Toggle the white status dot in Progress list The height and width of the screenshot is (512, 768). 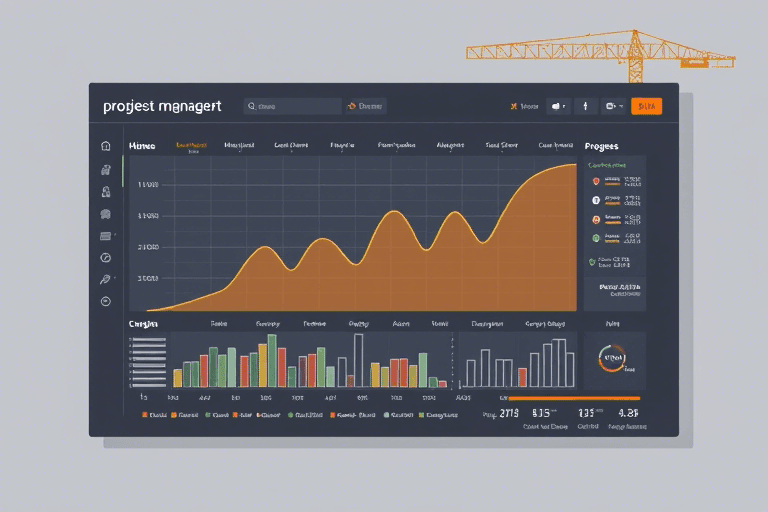pyautogui.click(x=596, y=200)
